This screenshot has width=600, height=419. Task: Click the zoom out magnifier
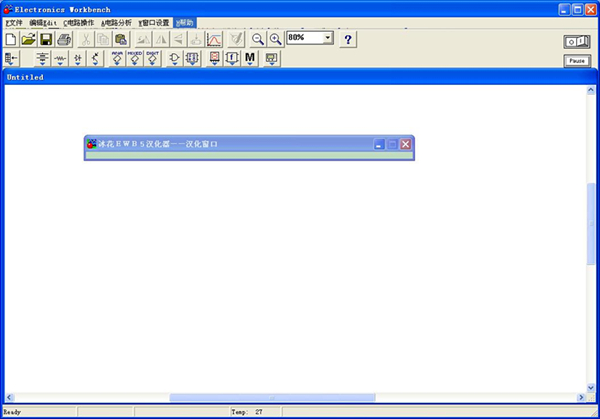pos(258,39)
